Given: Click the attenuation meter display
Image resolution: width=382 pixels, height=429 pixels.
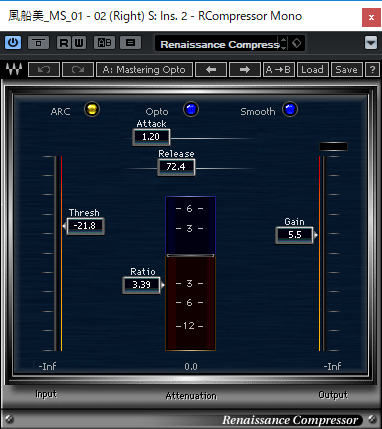Looking at the screenshot, I should click(x=191, y=274).
